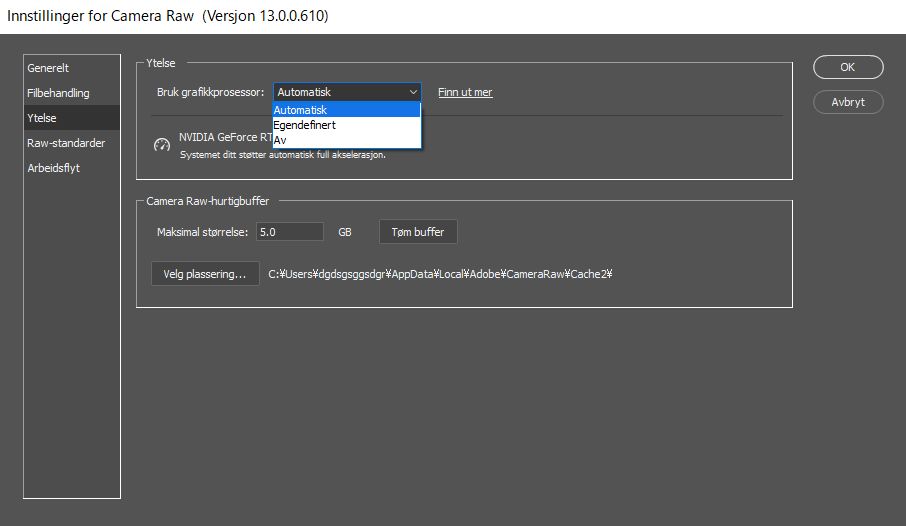Click the NVIDIA GeForce GPU name label
Image resolution: width=906 pixels, height=526 pixels.
coord(225,137)
